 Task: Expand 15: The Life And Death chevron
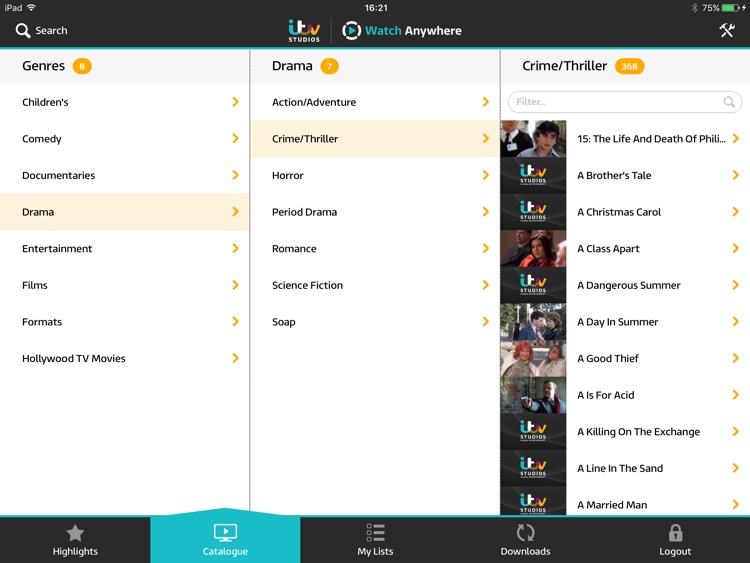point(736,139)
